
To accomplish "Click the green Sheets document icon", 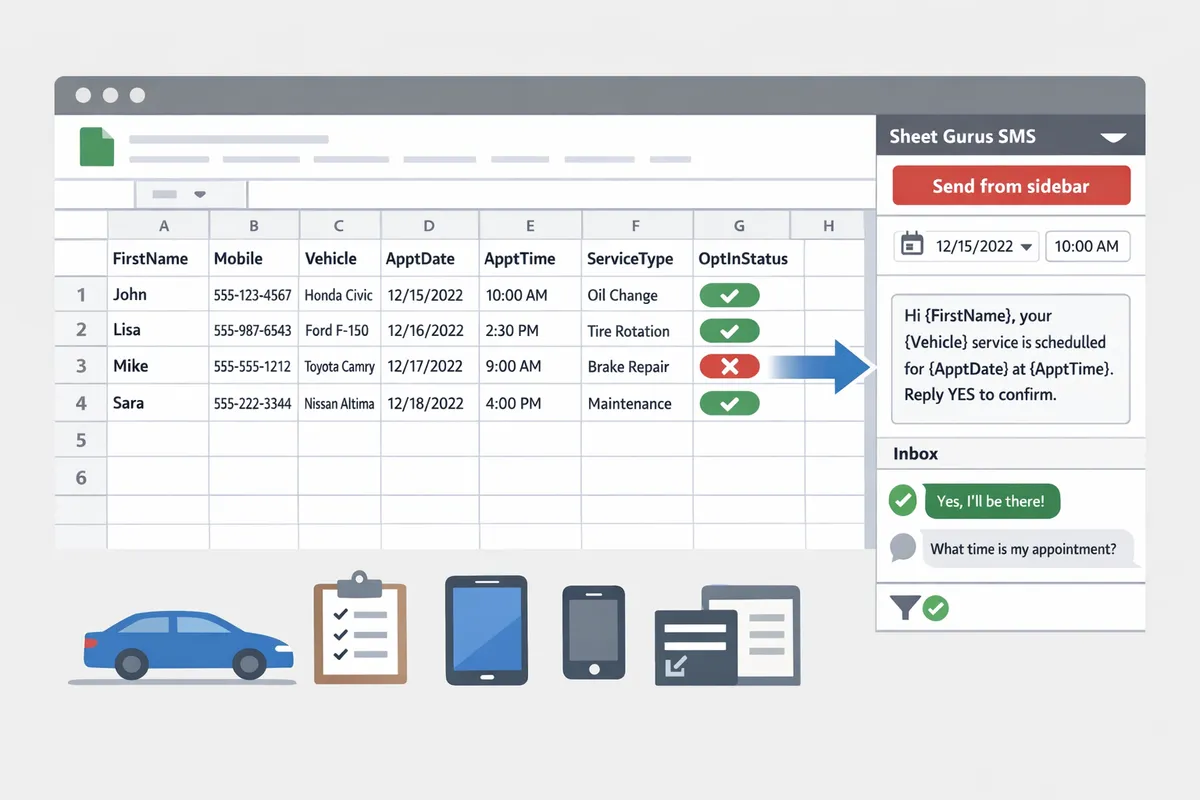I will pos(97,146).
